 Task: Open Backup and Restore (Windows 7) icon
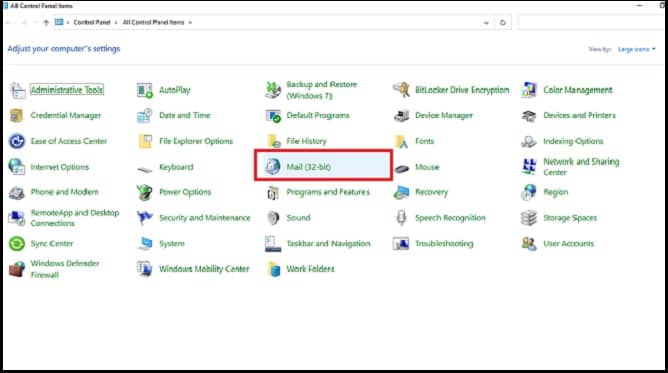tap(273, 90)
